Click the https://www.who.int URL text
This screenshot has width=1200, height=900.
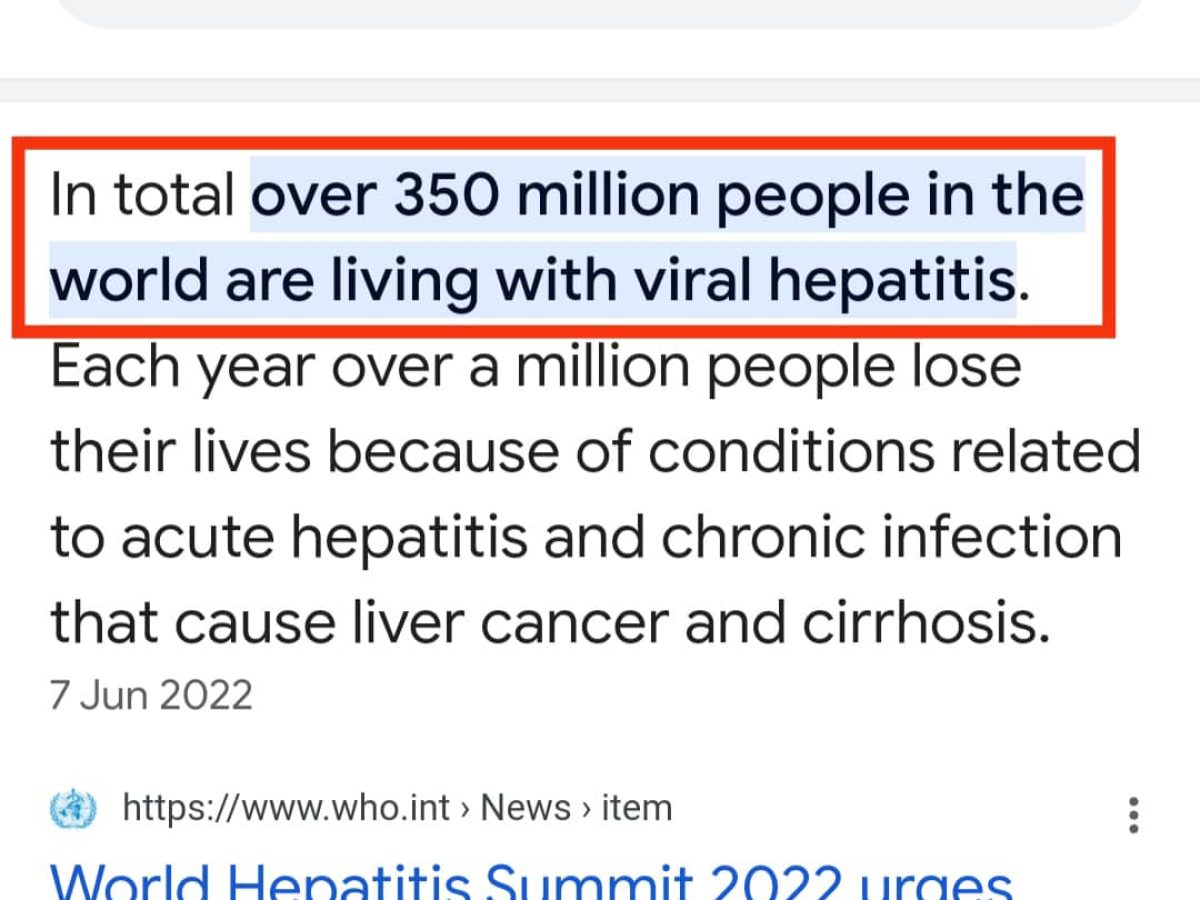coord(286,808)
